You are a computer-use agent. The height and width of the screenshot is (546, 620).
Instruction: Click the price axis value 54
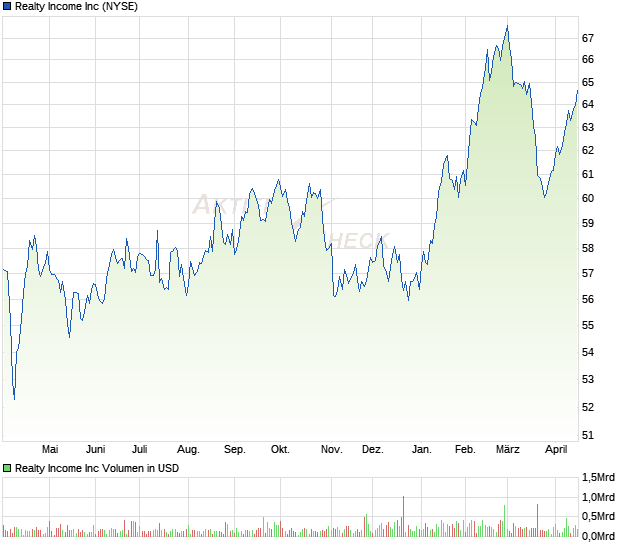pyautogui.click(x=588, y=352)
